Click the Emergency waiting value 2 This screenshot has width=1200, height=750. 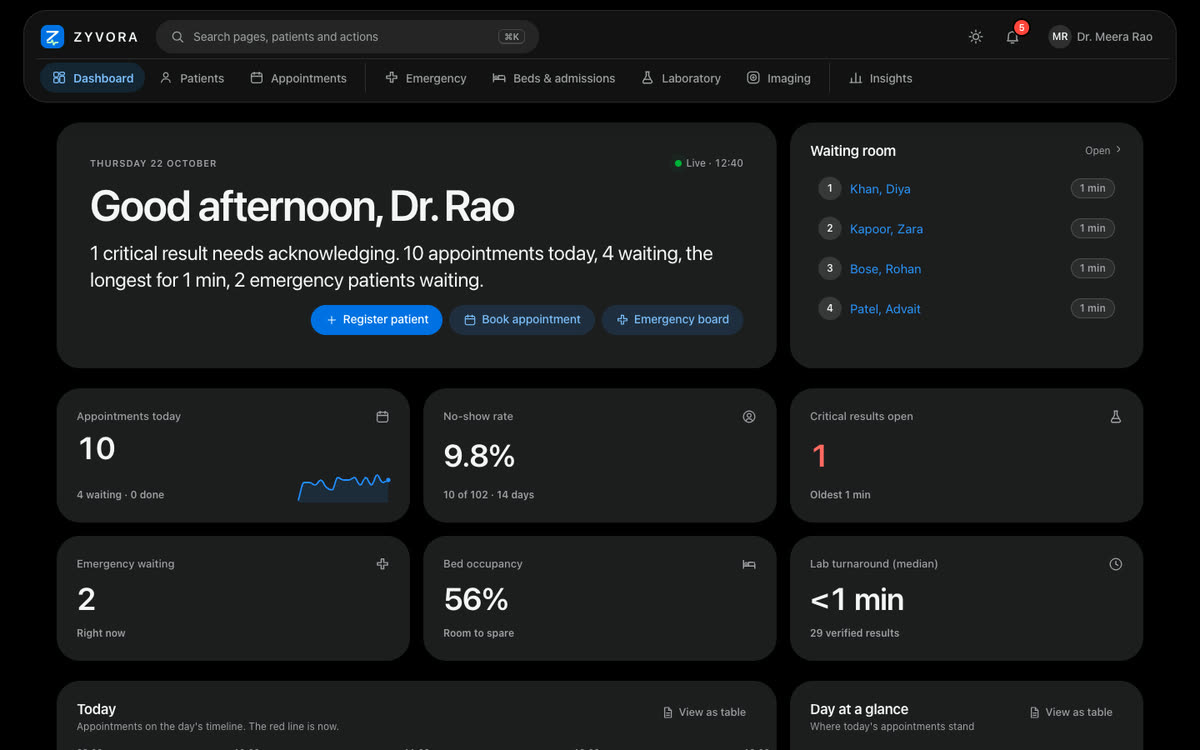(87, 599)
